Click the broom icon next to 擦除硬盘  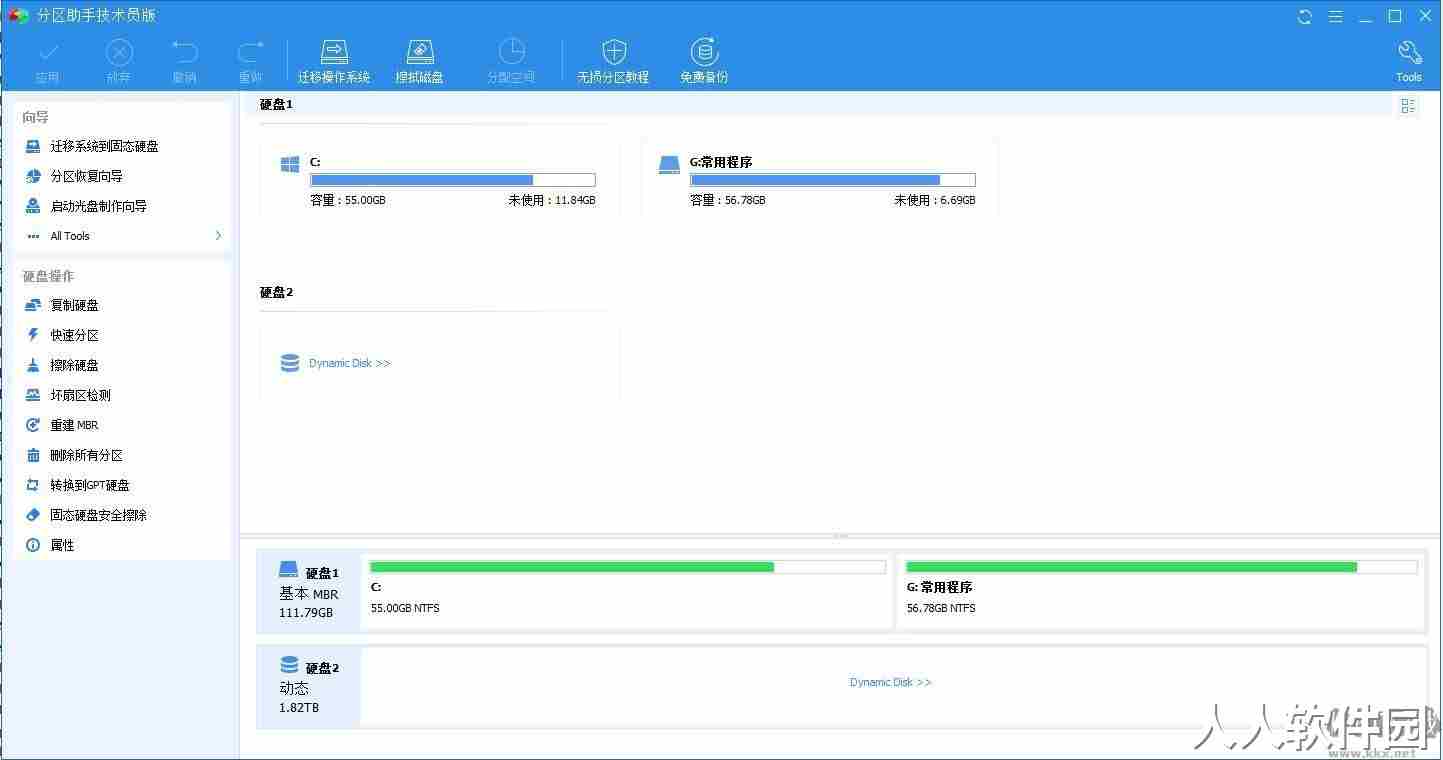point(33,365)
